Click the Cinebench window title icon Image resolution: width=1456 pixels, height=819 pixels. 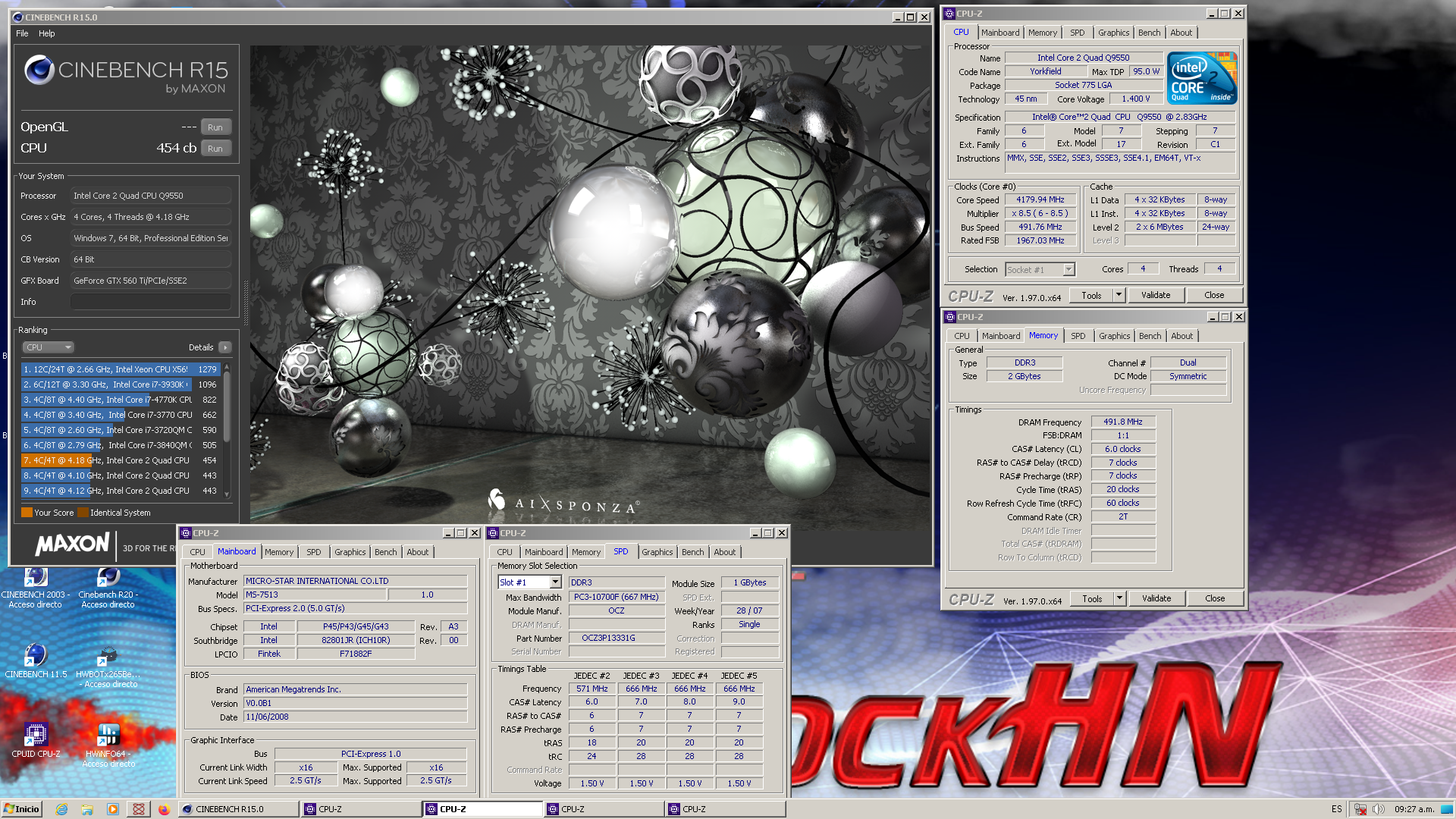pyautogui.click(x=18, y=17)
